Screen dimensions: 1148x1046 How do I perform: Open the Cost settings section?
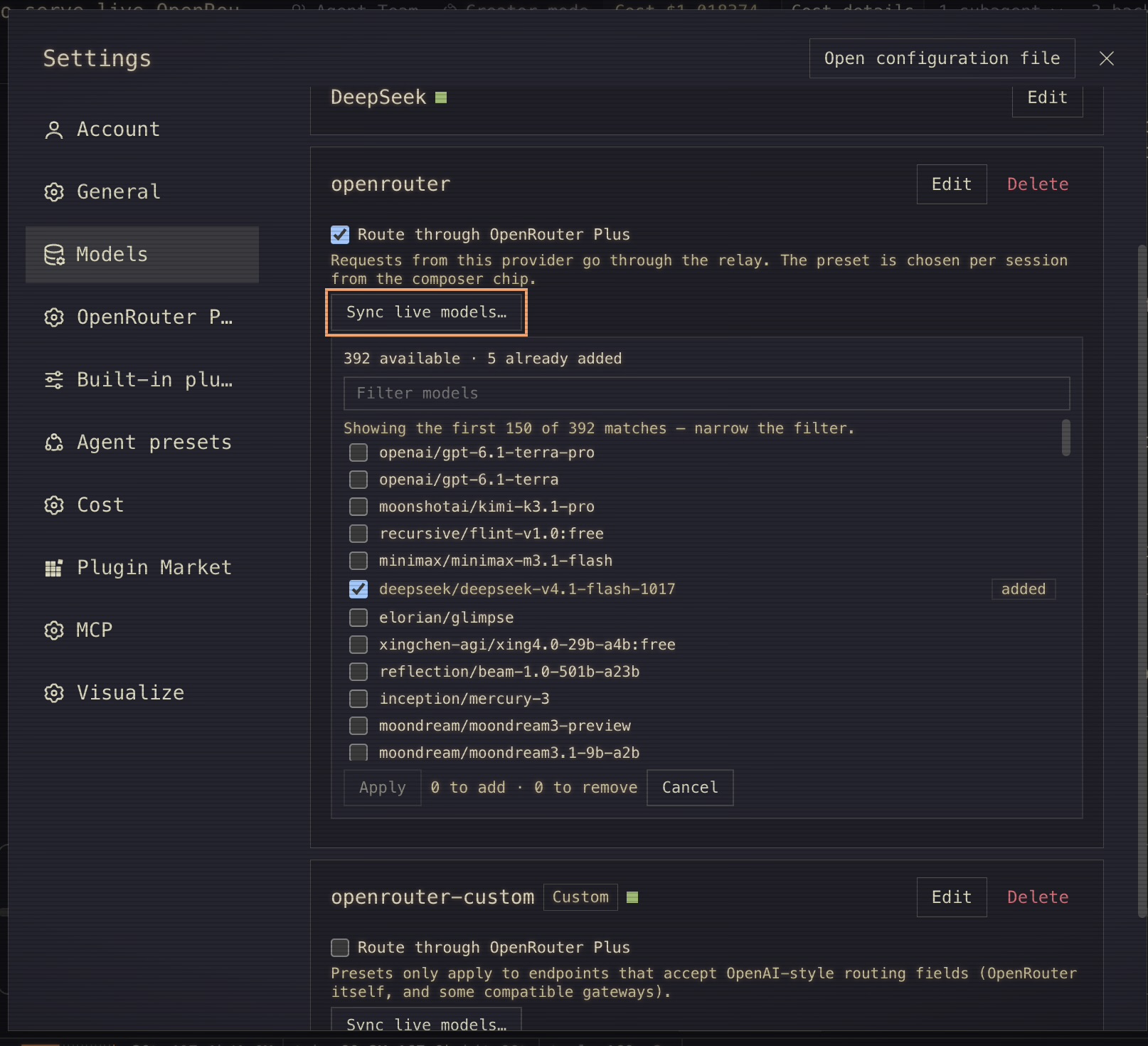[x=142, y=505]
